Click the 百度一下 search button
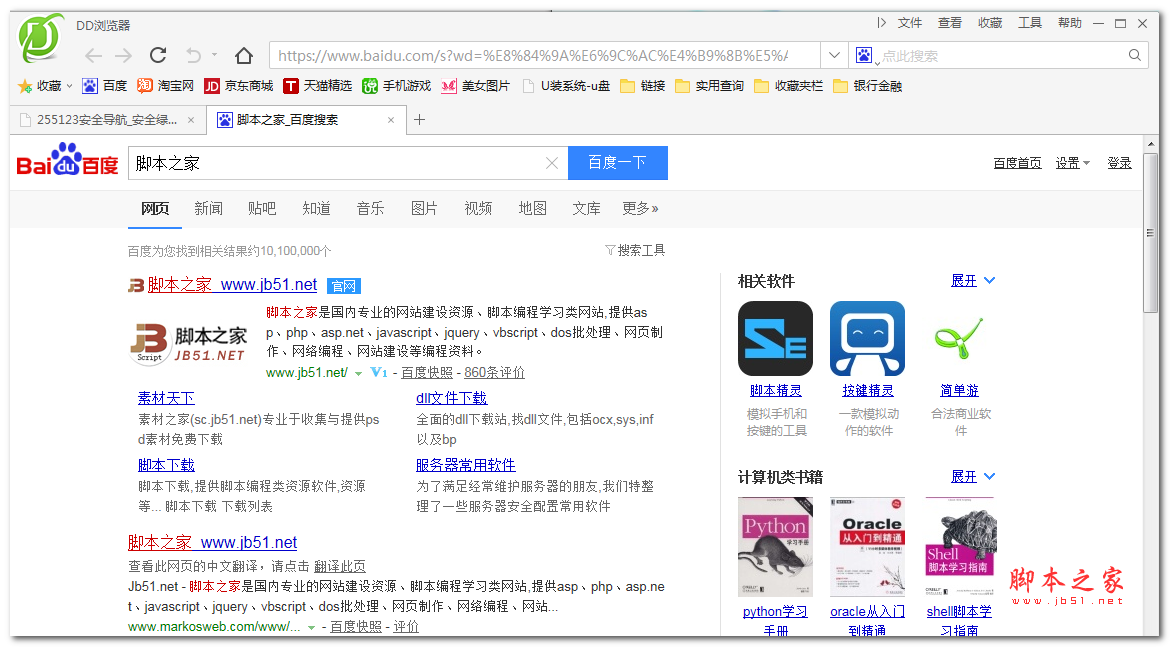Image resolution: width=1170 pixels, height=647 pixels. coord(618,163)
